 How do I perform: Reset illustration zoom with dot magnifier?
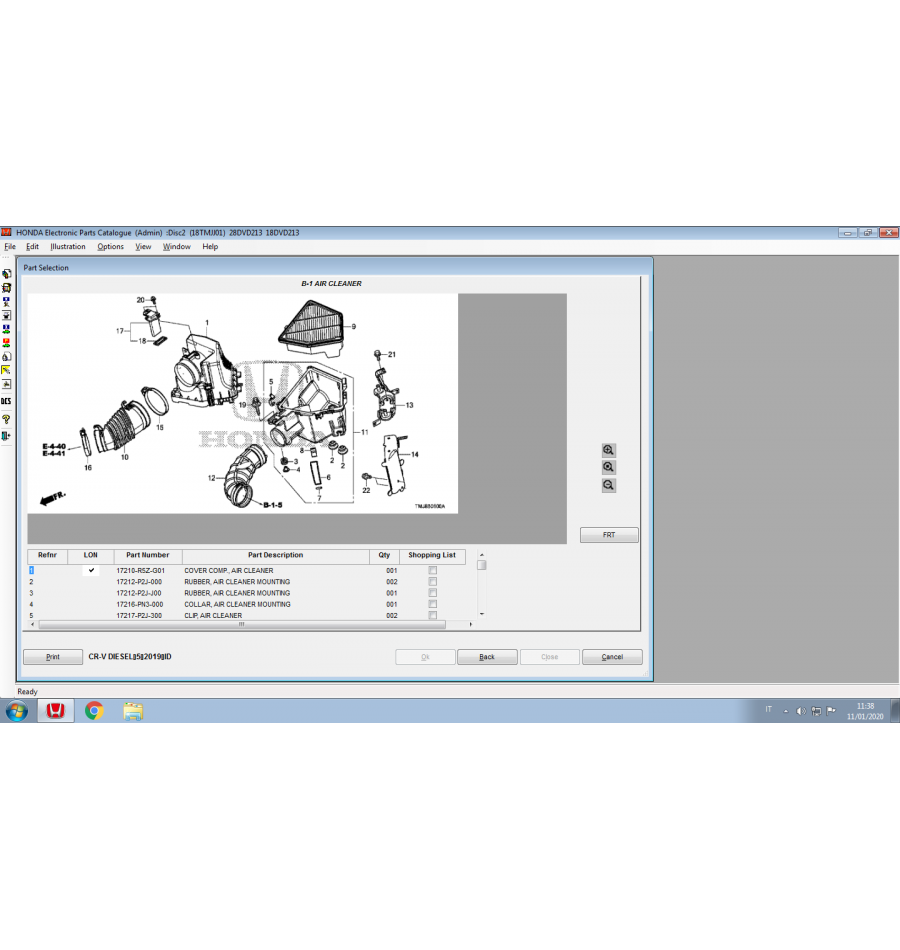(x=608, y=467)
